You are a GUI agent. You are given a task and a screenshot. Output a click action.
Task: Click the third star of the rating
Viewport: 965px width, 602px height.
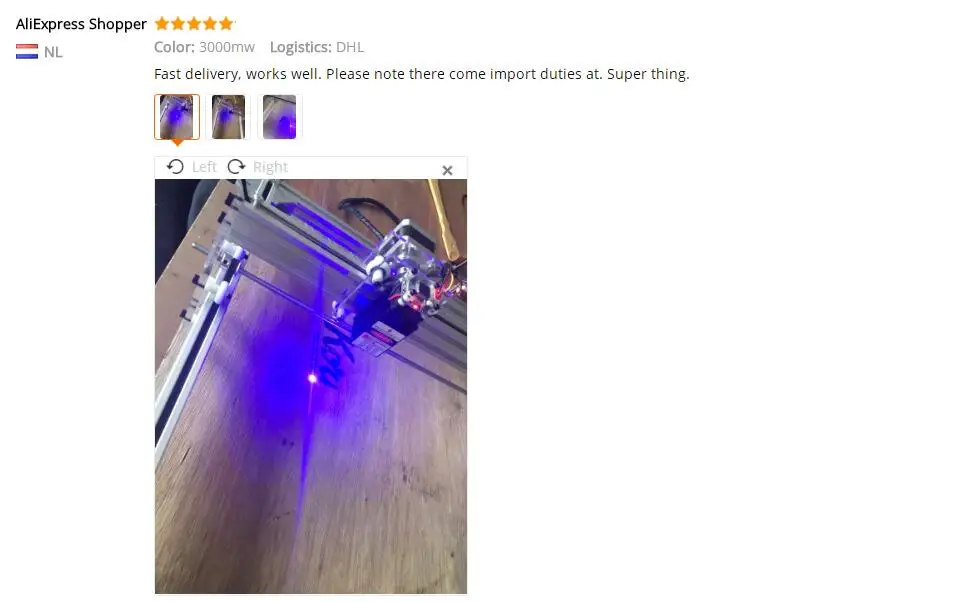point(194,24)
